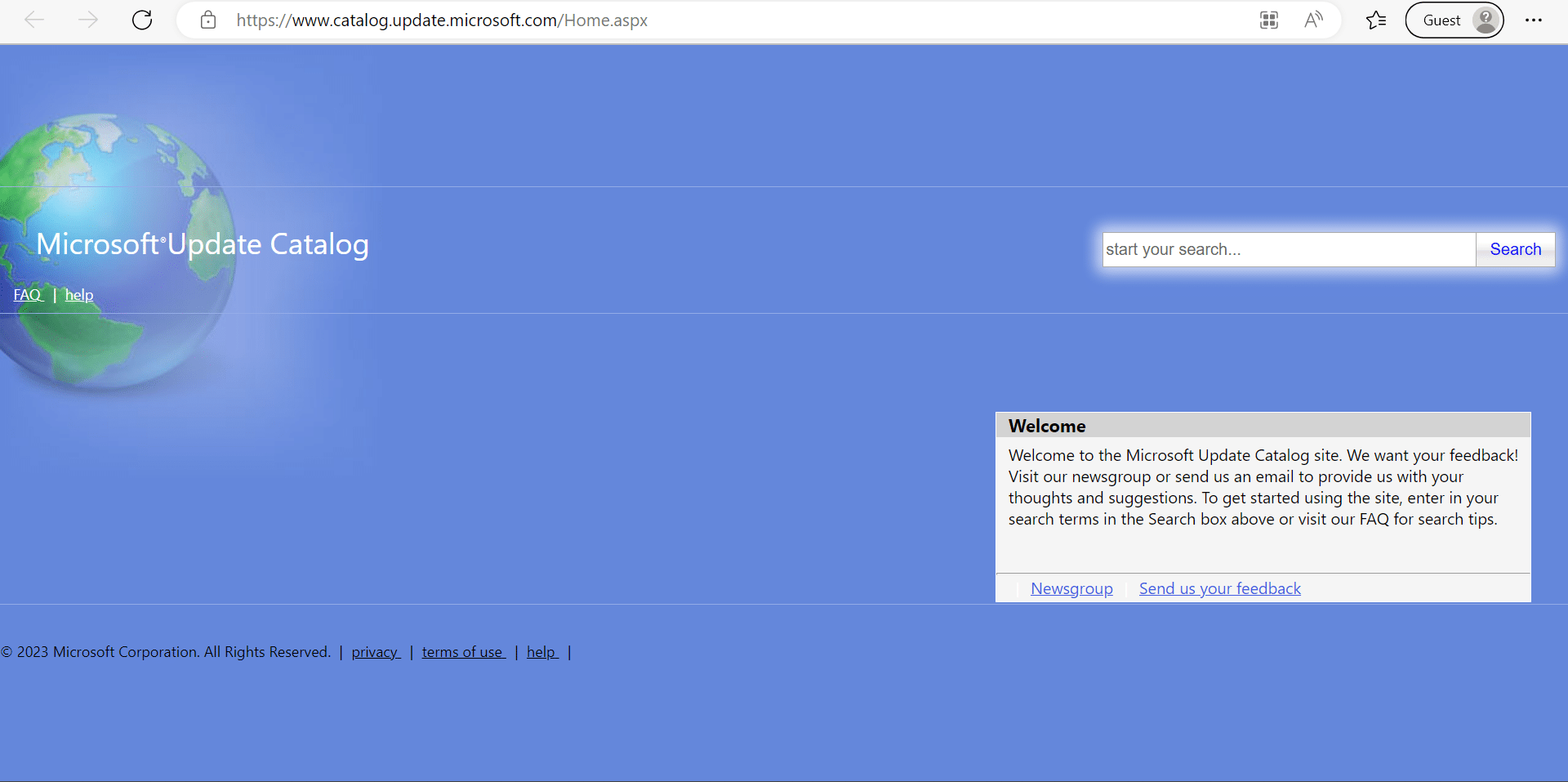Click the Welcome panel heading
The height and width of the screenshot is (782, 1568).
click(x=1047, y=426)
